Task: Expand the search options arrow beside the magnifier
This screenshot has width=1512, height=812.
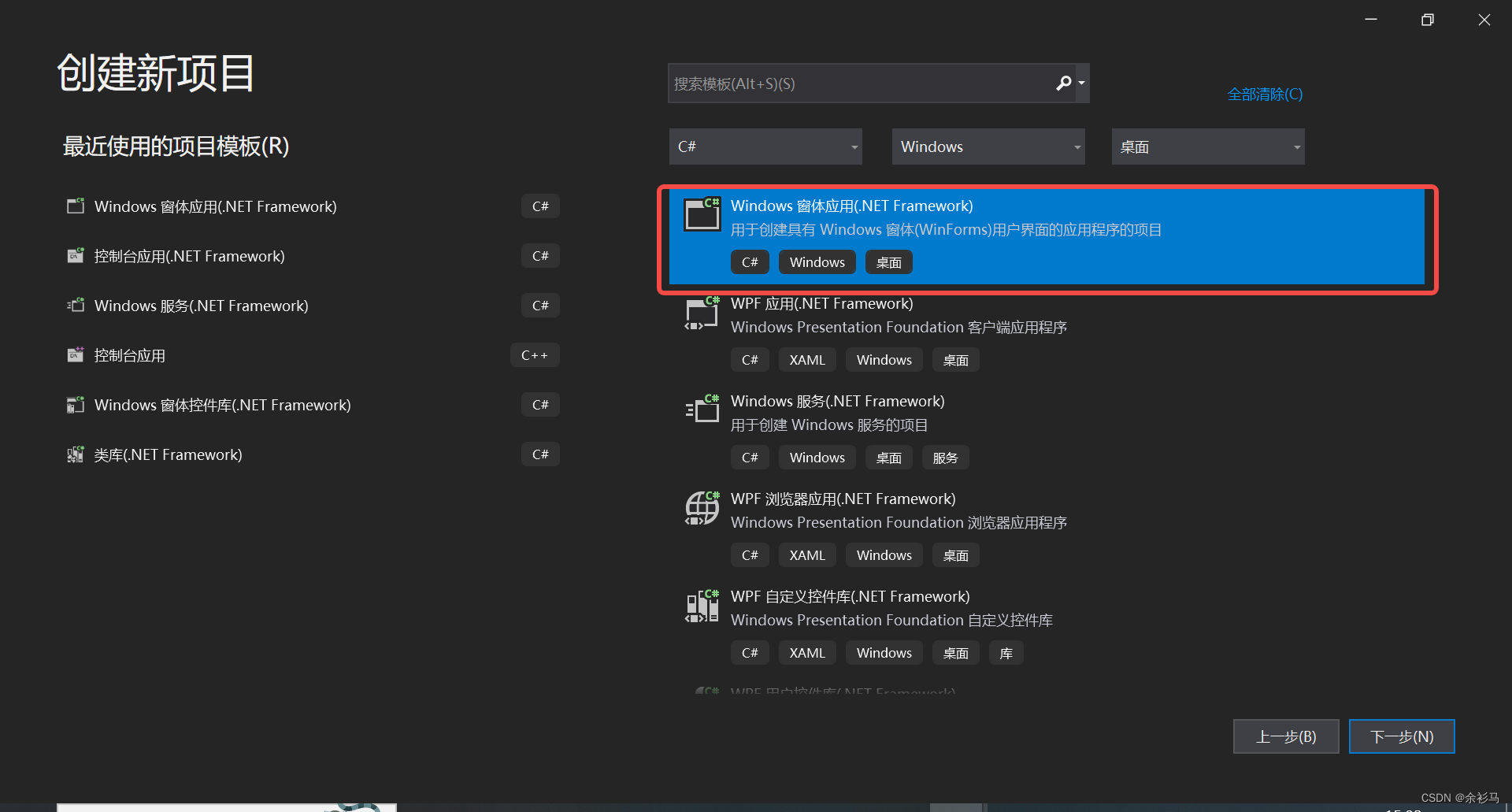Action: click(1080, 83)
